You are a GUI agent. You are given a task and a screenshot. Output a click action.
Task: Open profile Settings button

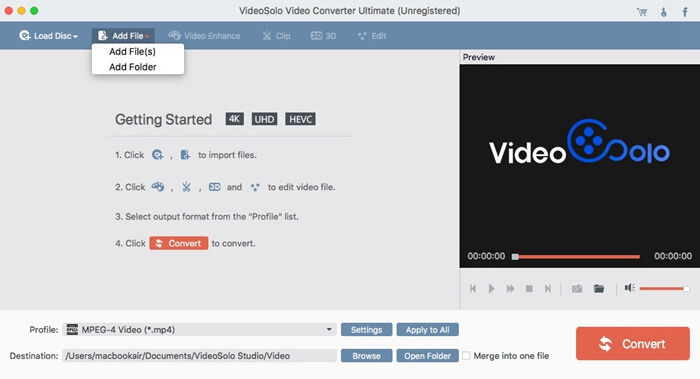coord(367,329)
